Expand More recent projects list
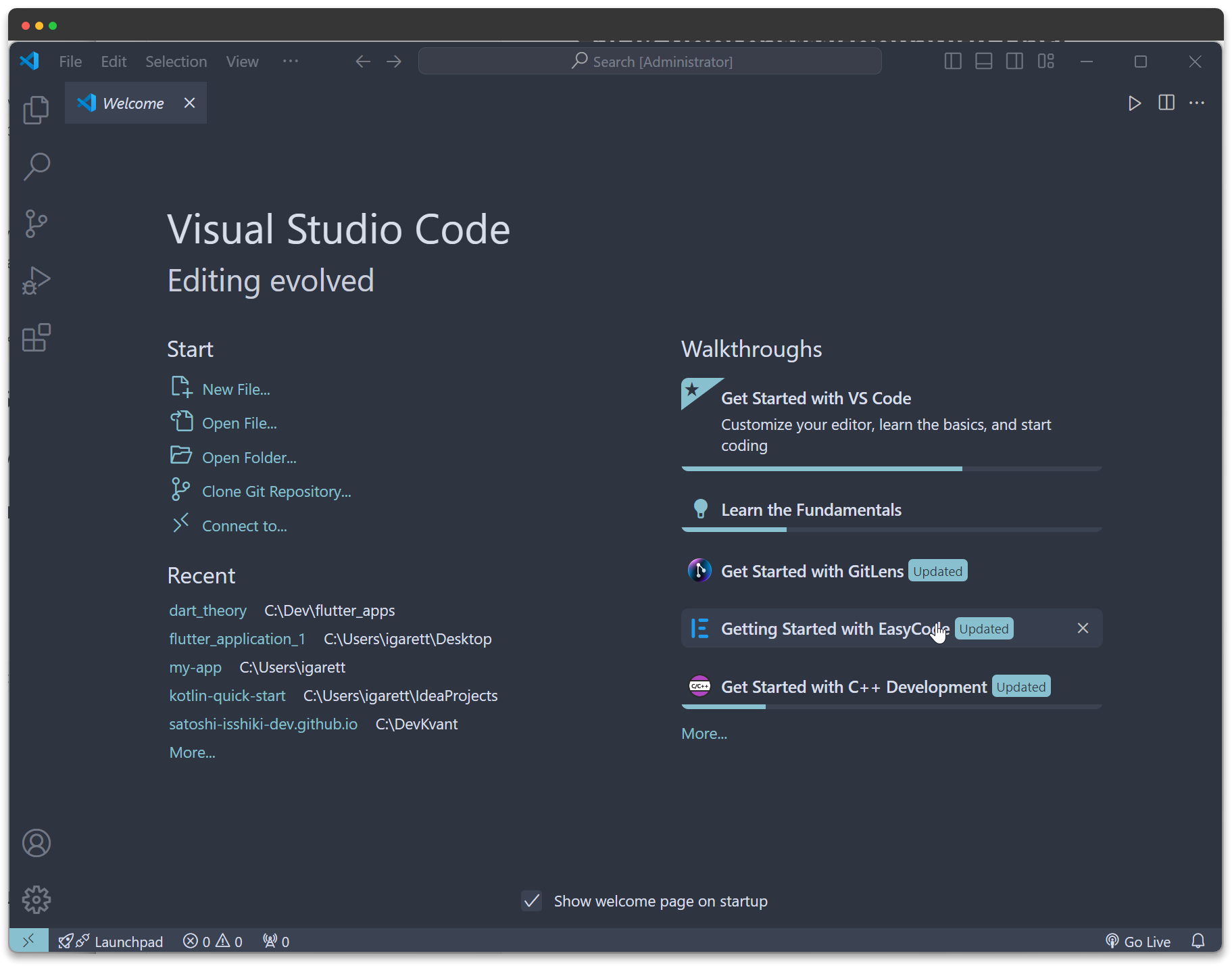 (x=191, y=752)
